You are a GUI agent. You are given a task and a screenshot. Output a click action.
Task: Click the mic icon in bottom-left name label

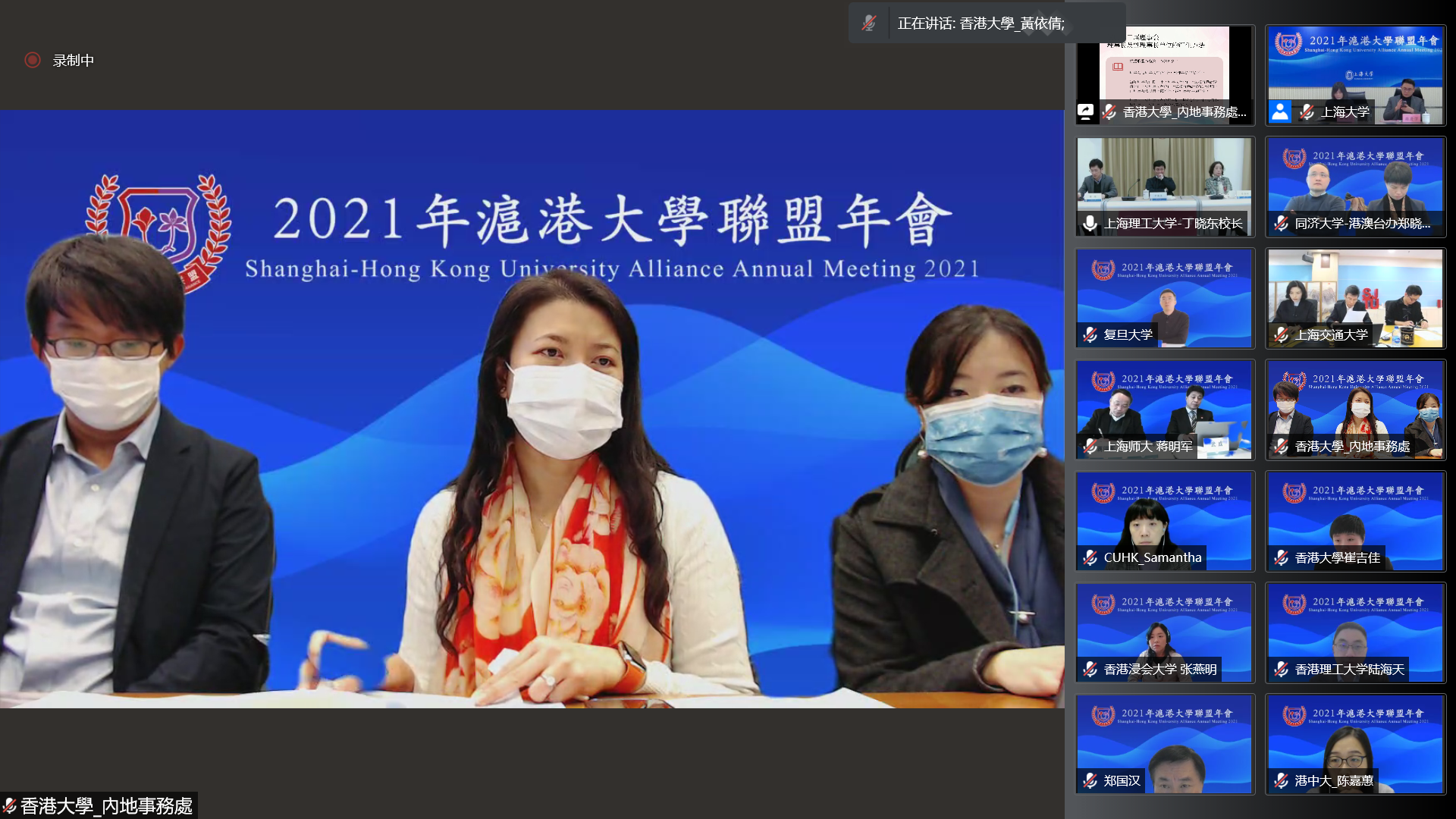(9, 806)
